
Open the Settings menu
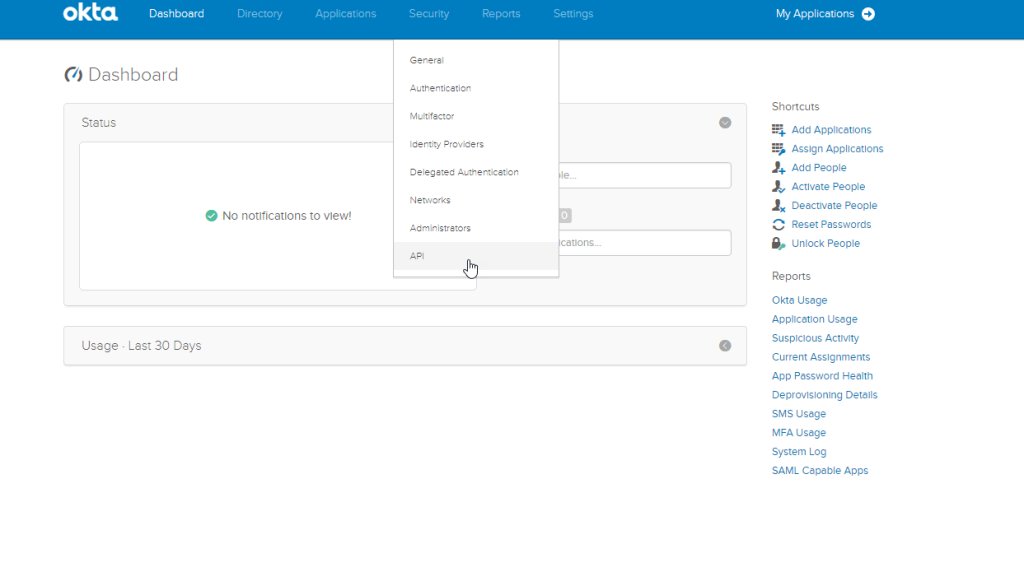573,14
